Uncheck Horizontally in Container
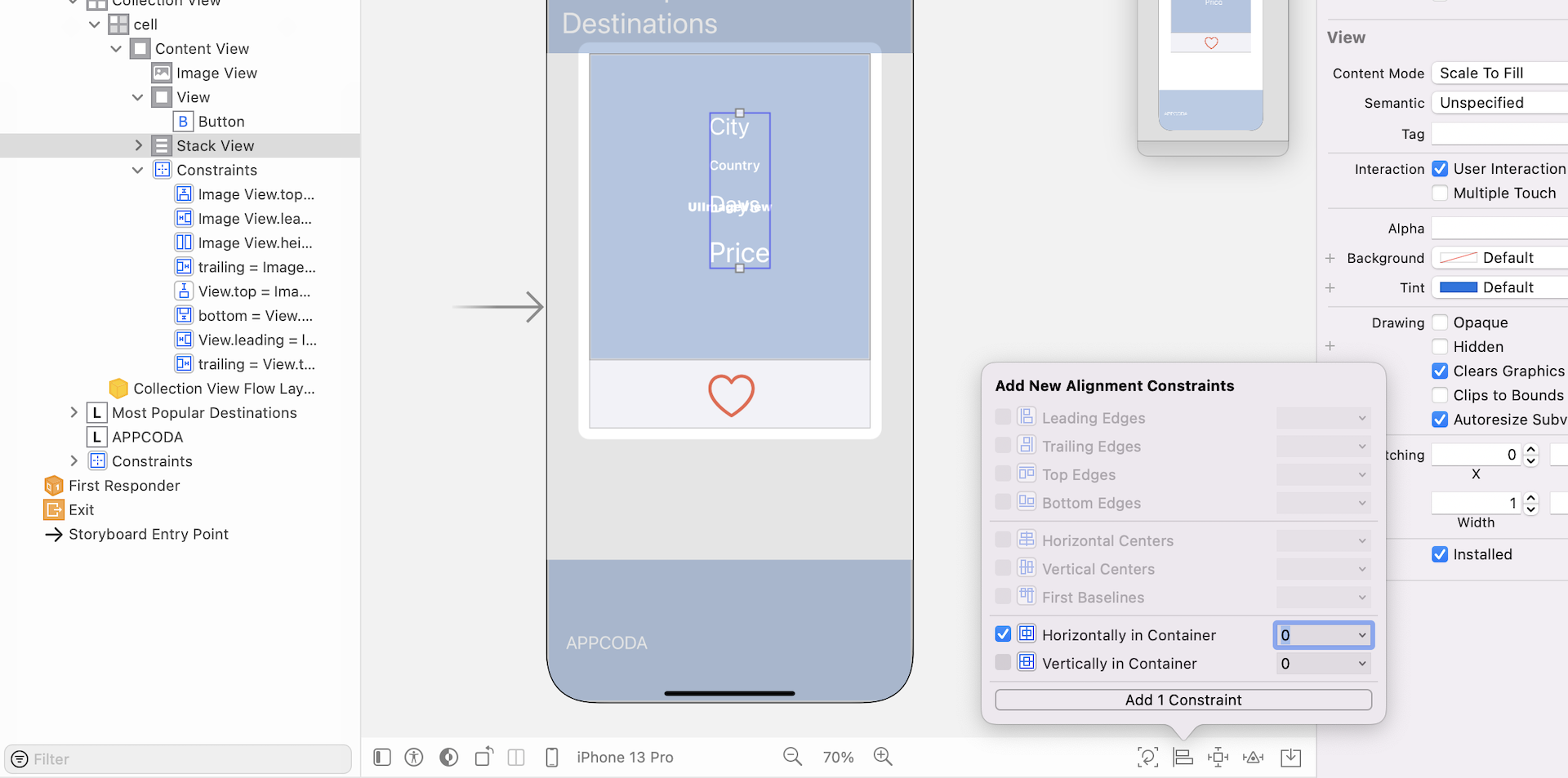1568x778 pixels. [x=1003, y=634]
